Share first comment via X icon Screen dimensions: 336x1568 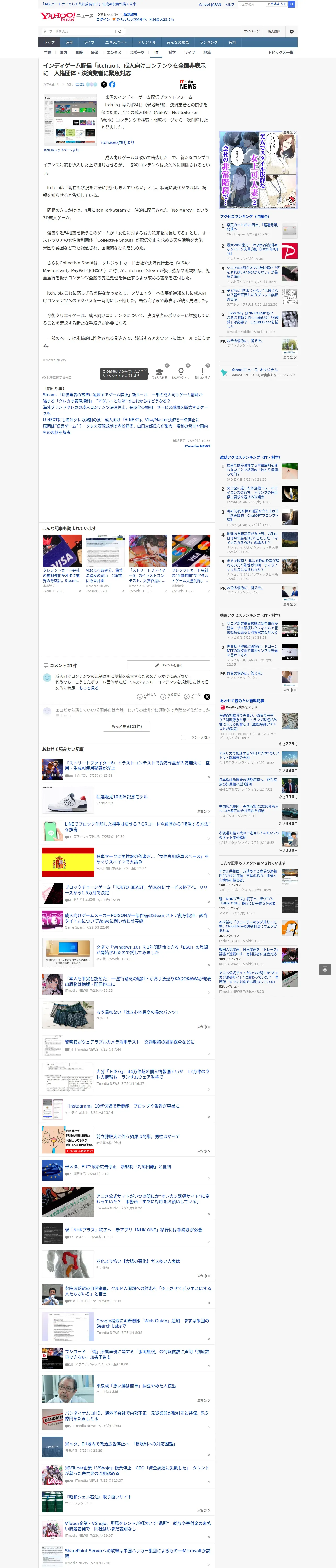(x=207, y=696)
